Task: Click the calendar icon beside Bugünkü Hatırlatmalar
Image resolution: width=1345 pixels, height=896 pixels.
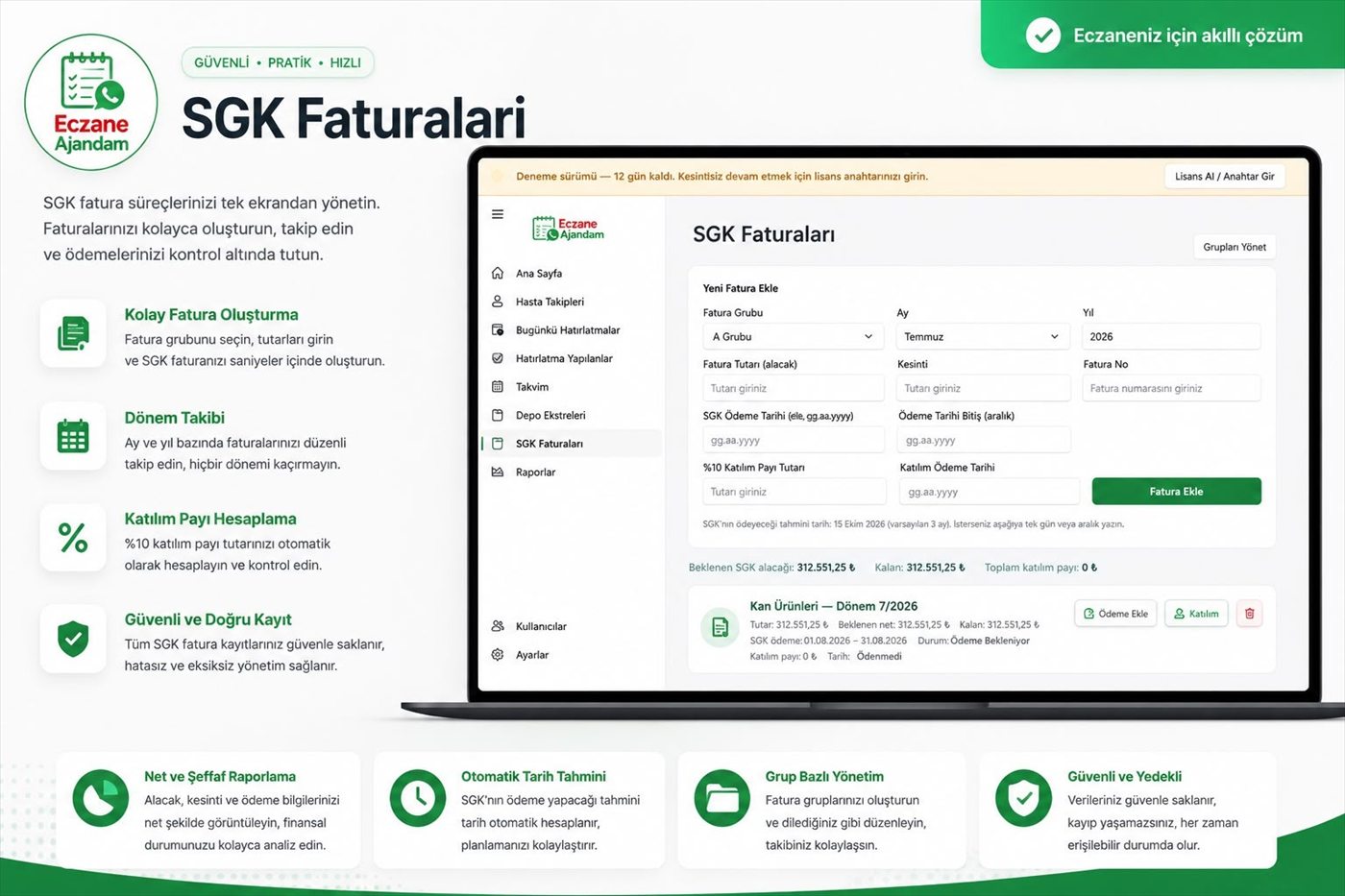Action: (498, 329)
